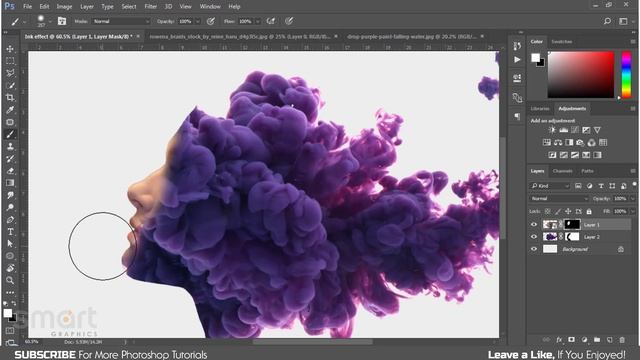Open the collapsed Actions panel play icon
The width and height of the screenshot is (640, 360).
tap(517, 60)
